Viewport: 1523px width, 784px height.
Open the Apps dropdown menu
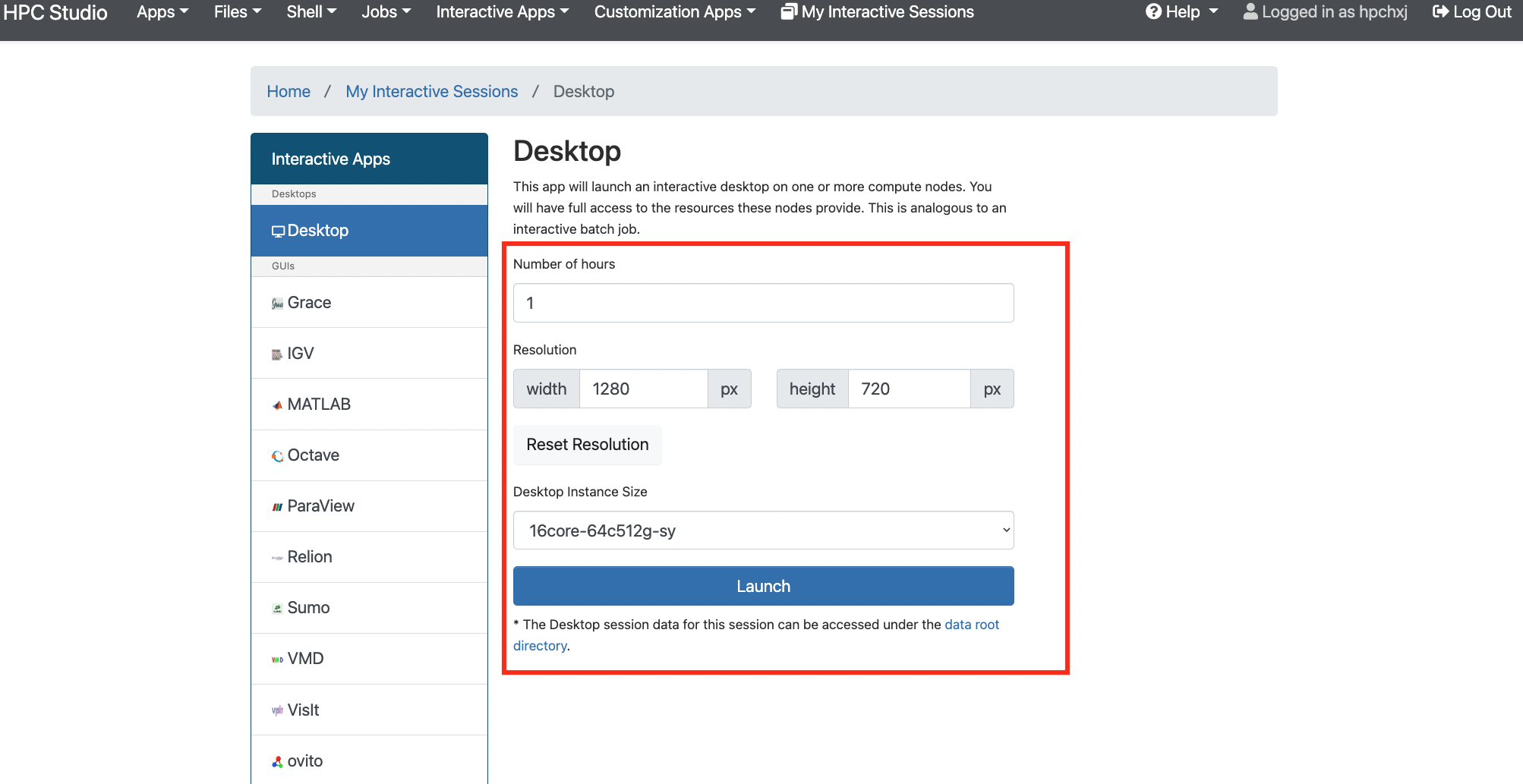[162, 12]
